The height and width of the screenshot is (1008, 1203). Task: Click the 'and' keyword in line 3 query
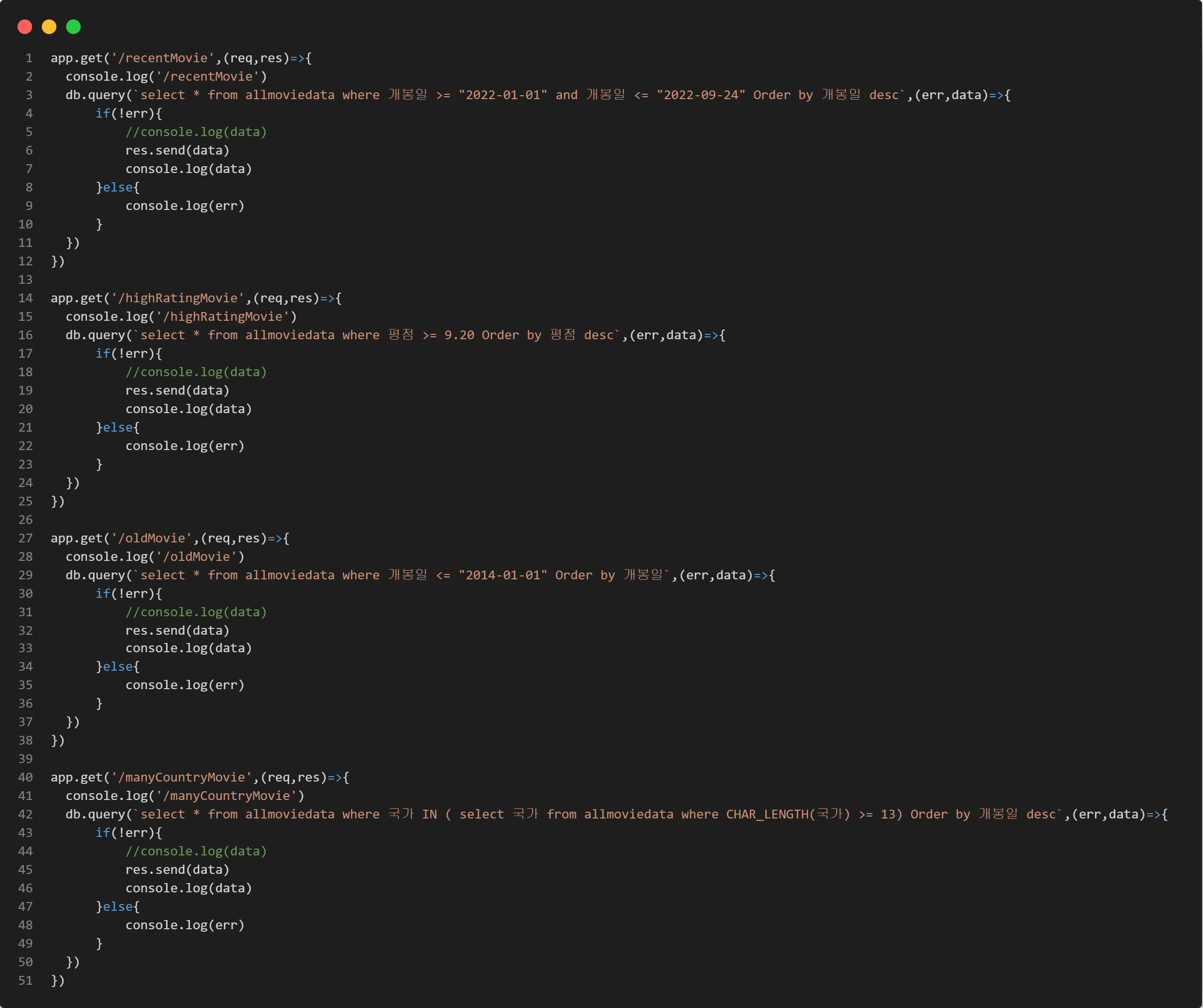566,95
